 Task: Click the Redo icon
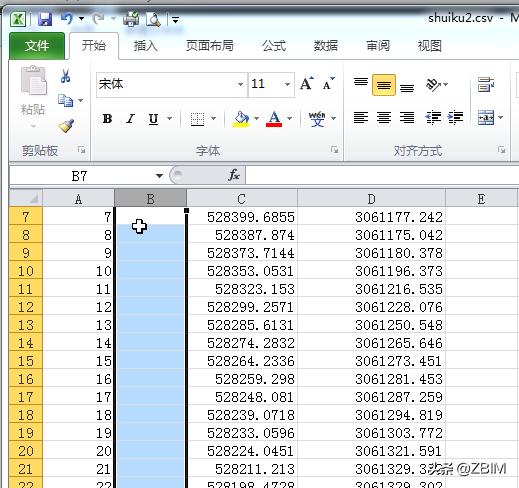tap(98, 19)
